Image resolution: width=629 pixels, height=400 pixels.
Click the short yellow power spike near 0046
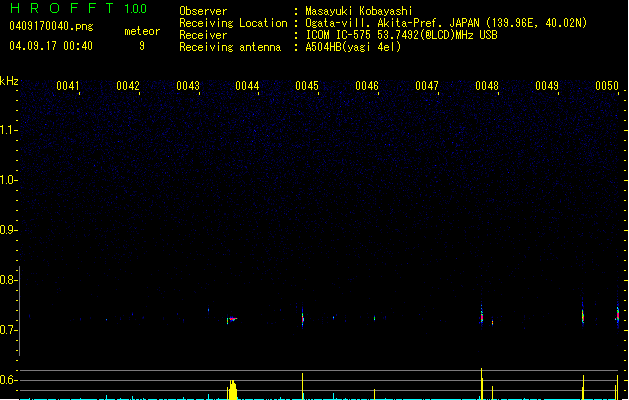(374, 394)
